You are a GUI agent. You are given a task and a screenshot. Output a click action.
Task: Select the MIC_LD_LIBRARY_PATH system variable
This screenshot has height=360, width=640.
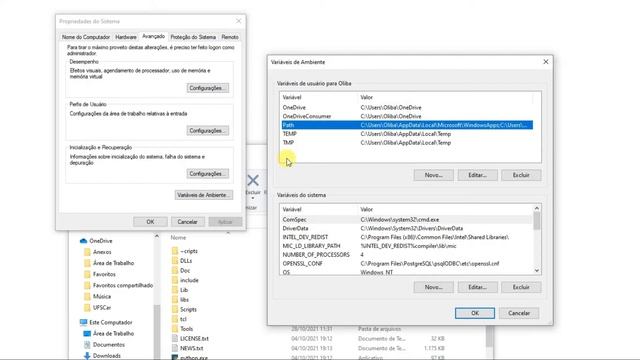(x=407, y=246)
